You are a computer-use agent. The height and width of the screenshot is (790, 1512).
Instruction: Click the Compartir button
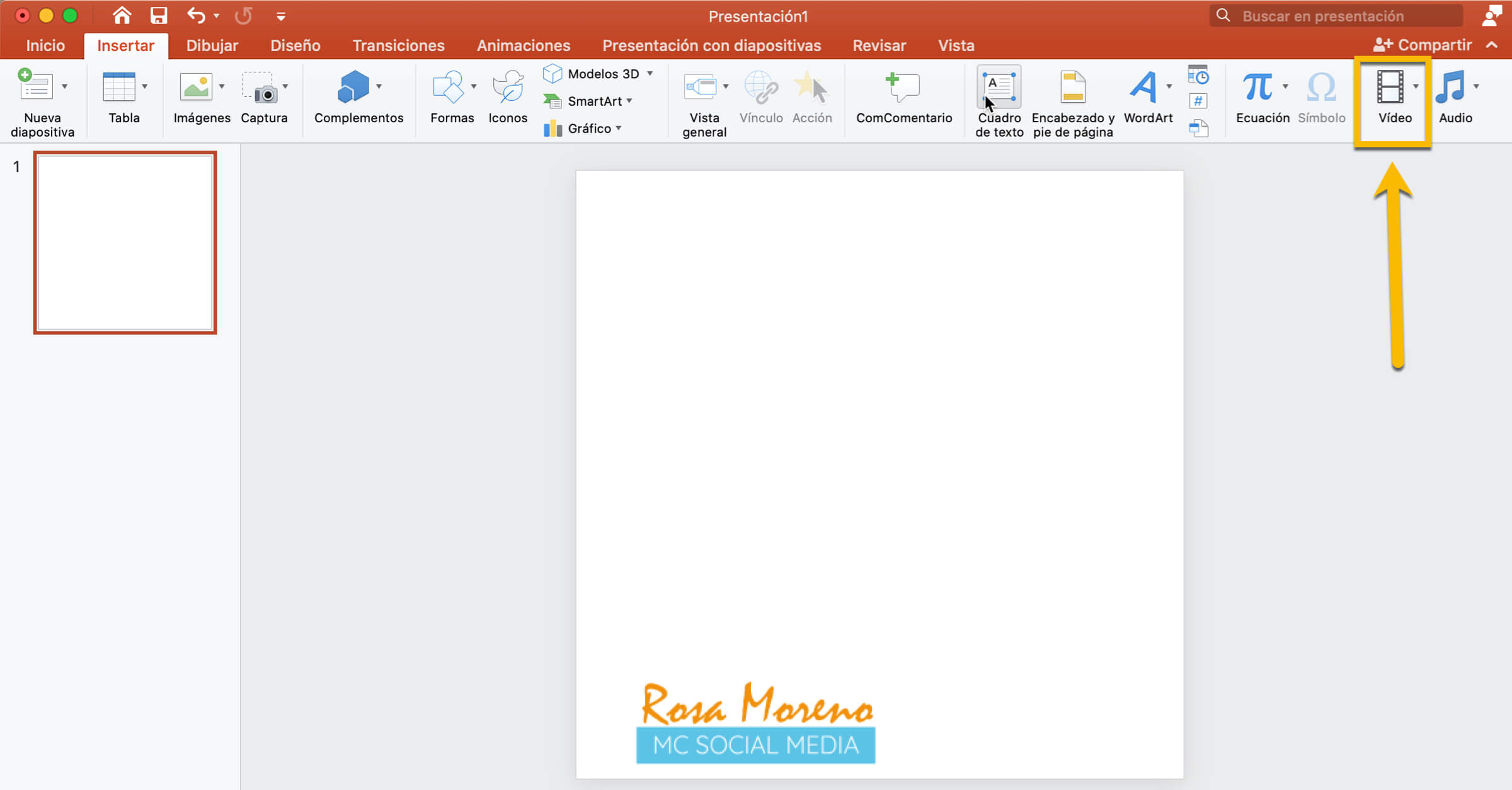1423,45
